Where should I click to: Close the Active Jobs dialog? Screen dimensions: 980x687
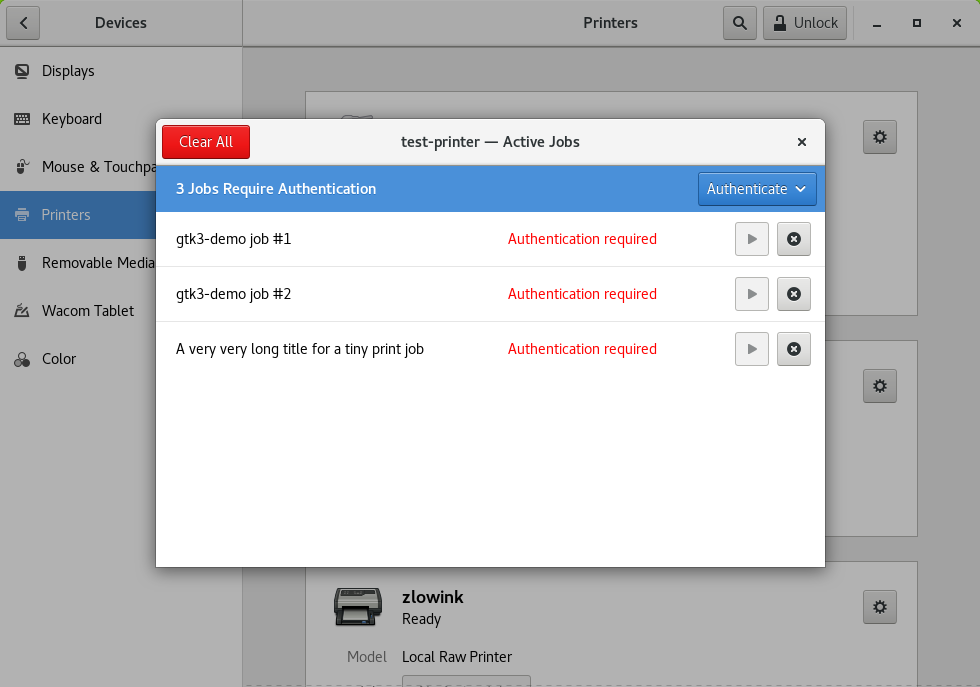(802, 142)
